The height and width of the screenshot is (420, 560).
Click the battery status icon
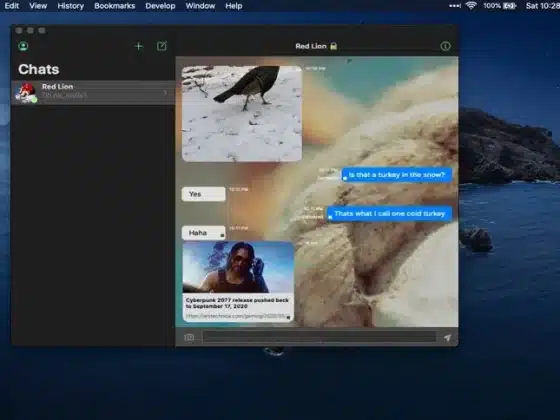click(509, 6)
